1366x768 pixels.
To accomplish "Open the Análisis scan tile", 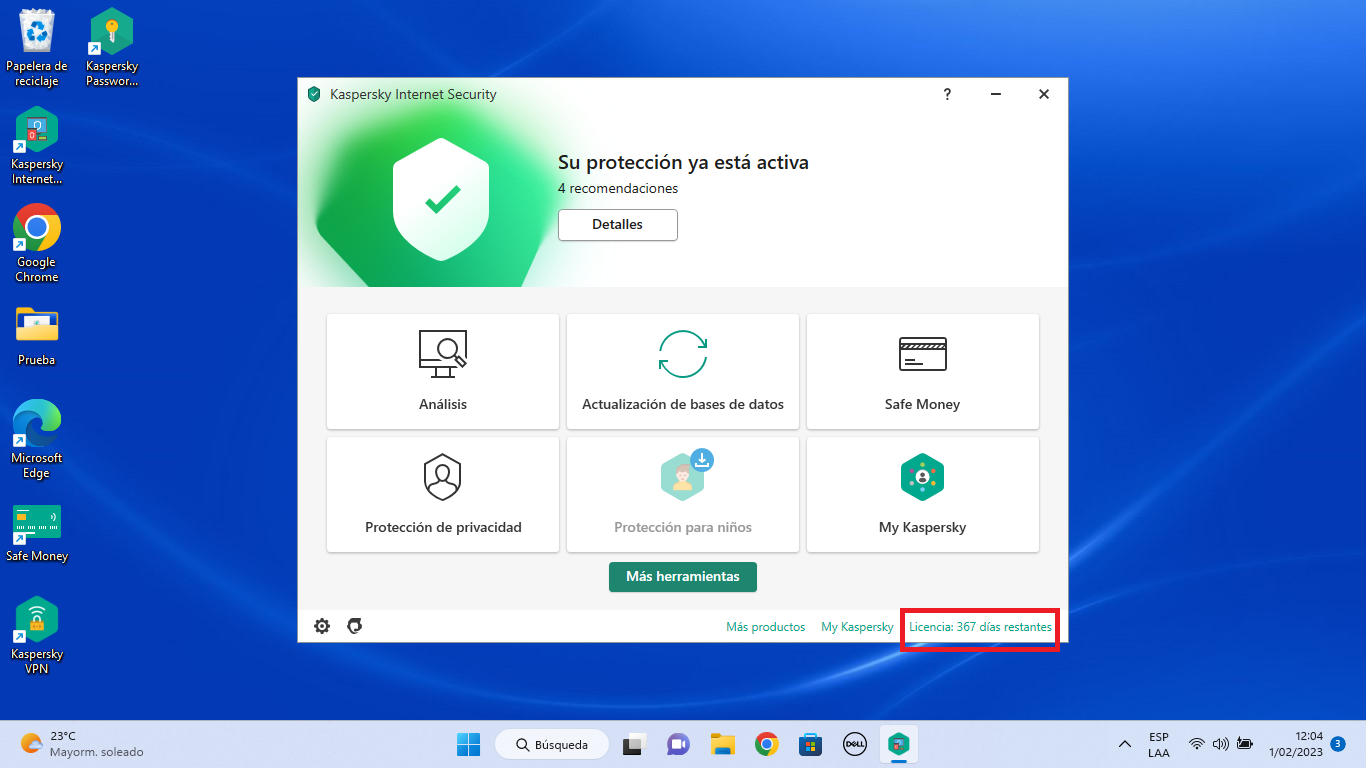I will [x=442, y=371].
